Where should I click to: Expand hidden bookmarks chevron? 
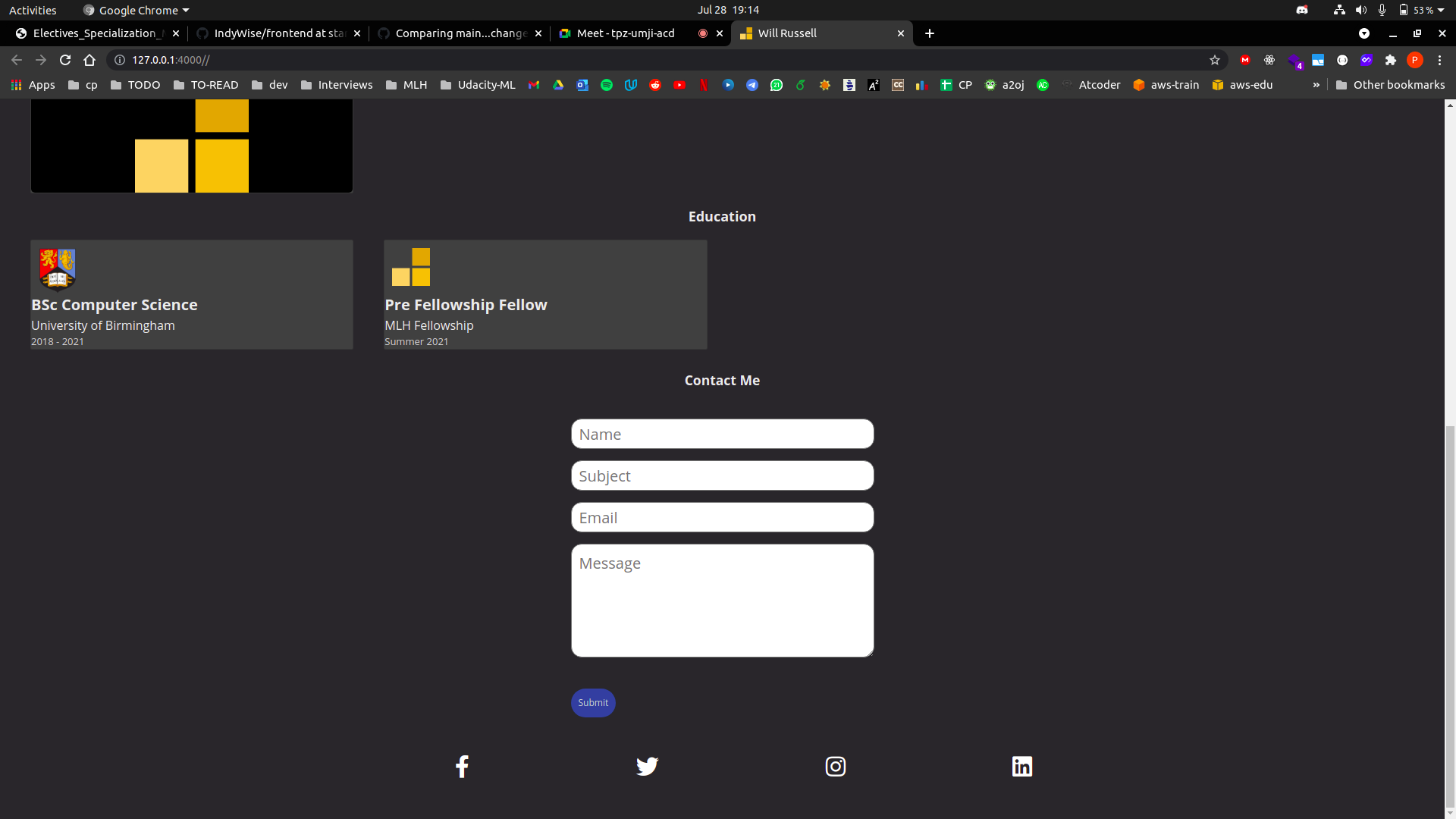click(1316, 85)
